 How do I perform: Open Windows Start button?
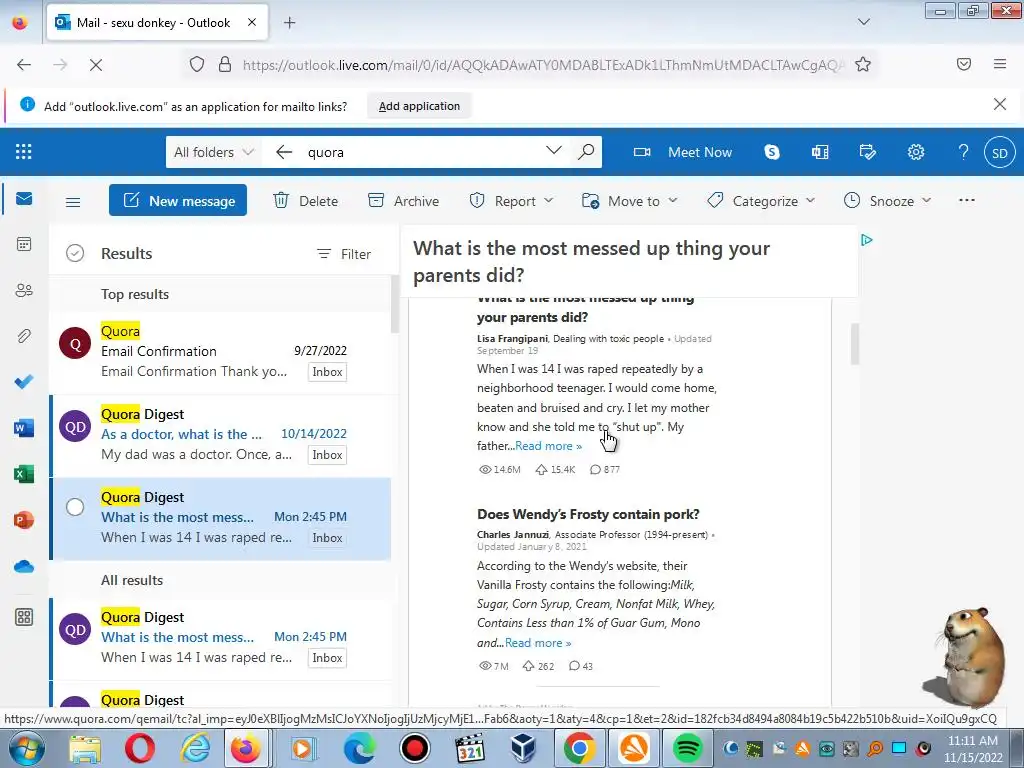(25, 748)
